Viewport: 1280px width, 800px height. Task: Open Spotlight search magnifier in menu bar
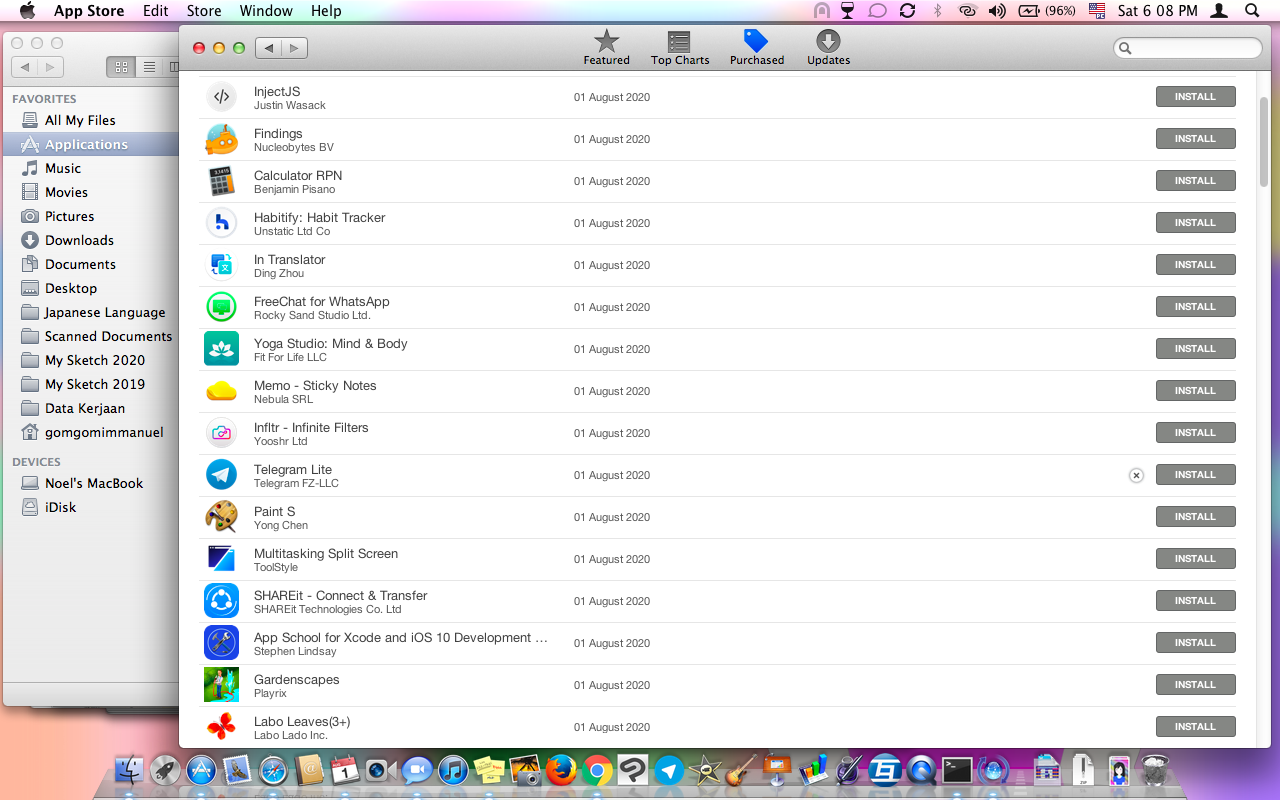[1252, 11]
